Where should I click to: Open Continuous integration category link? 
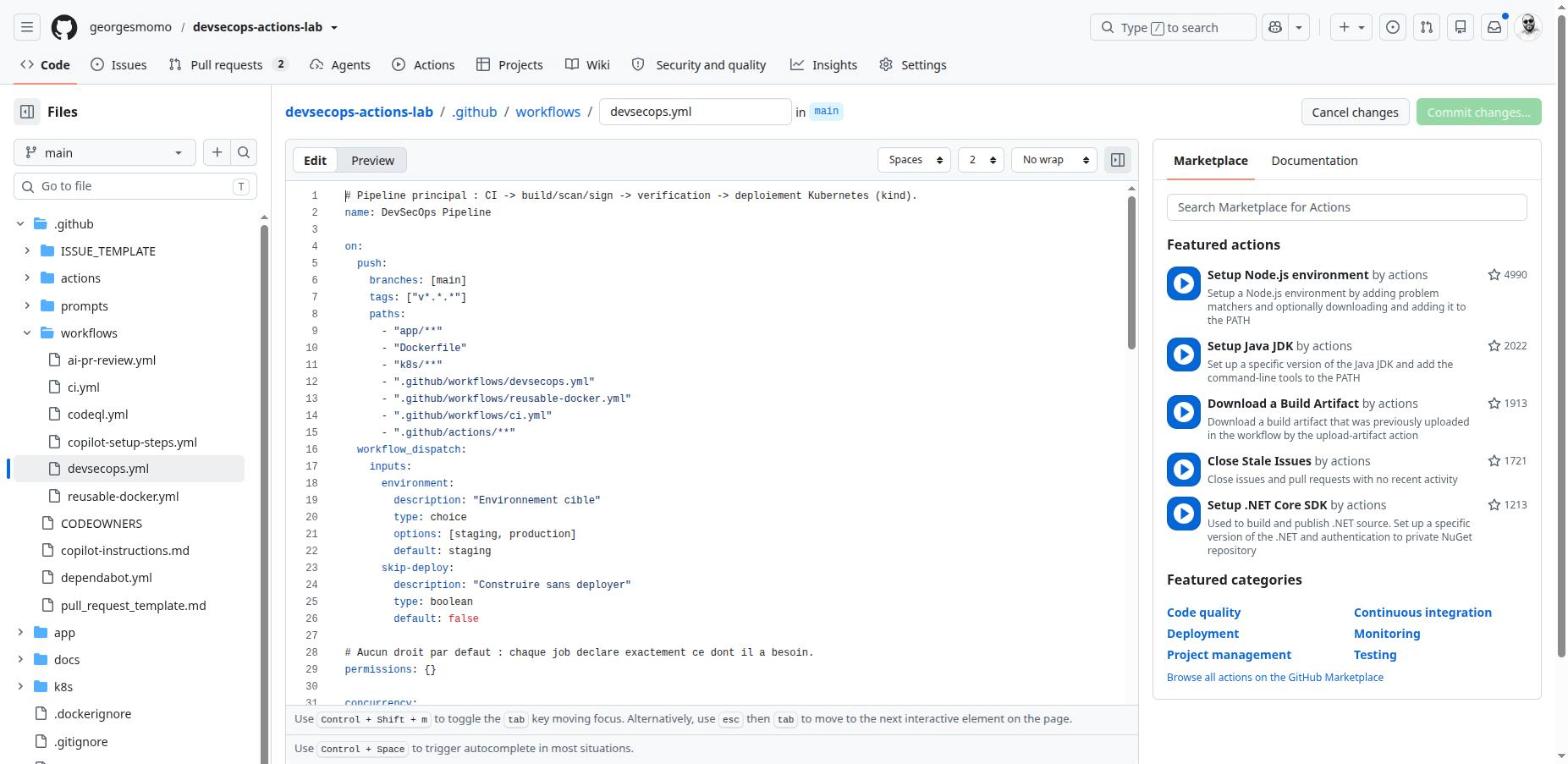(1422, 612)
